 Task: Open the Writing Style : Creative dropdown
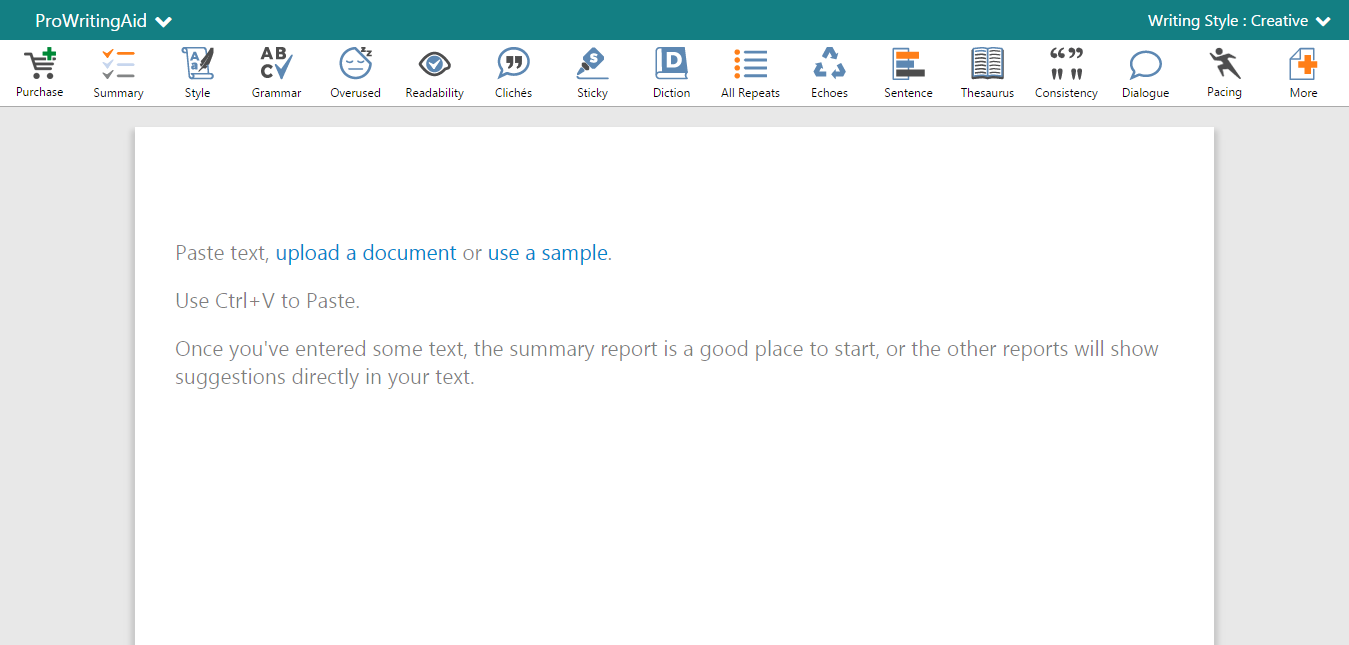pyautogui.click(x=1239, y=20)
